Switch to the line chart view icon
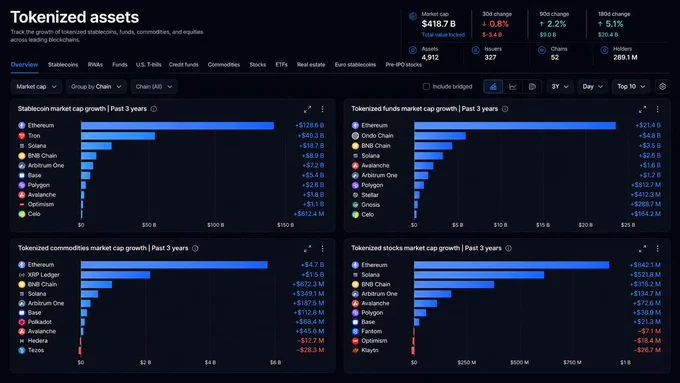The width and height of the screenshot is (680, 383). click(x=513, y=87)
